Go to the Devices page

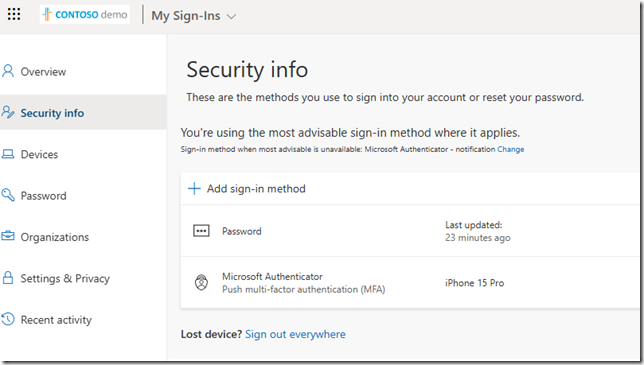(39, 154)
